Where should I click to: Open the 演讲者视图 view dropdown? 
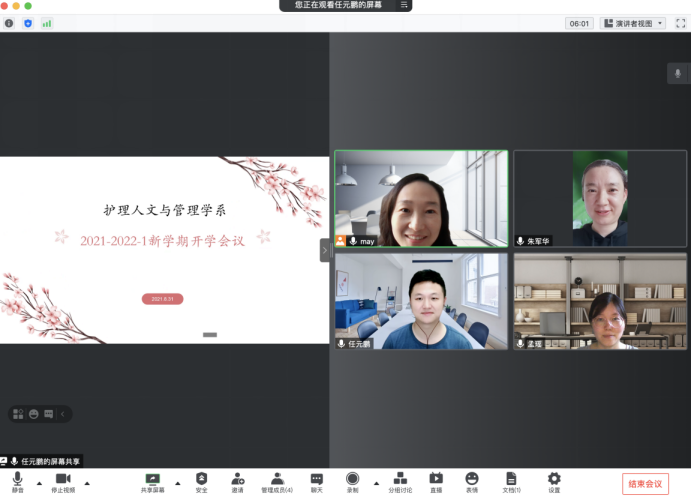coord(633,23)
